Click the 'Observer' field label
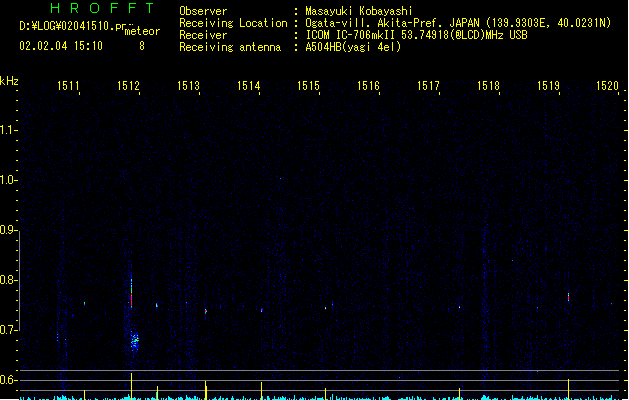The height and width of the screenshot is (400, 629). point(203,11)
